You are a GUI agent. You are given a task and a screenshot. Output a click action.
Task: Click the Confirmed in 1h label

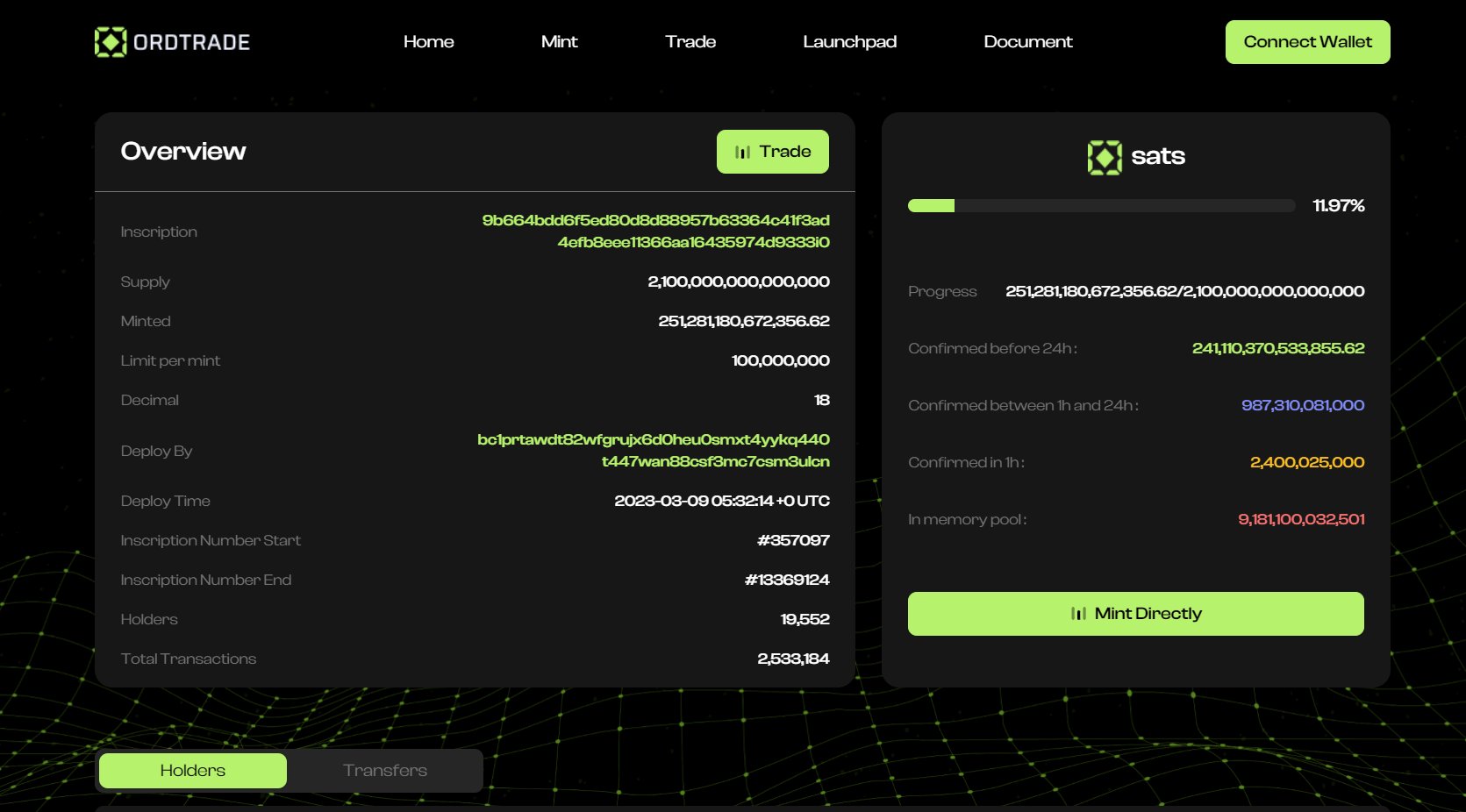[x=967, y=462]
